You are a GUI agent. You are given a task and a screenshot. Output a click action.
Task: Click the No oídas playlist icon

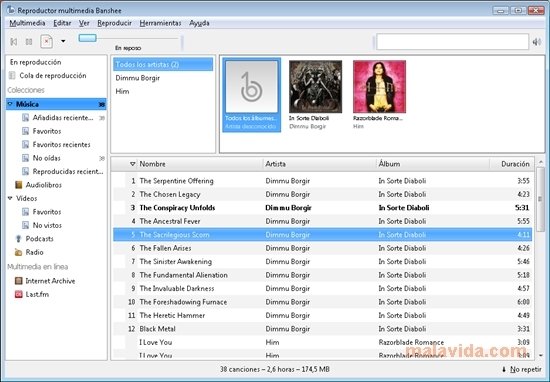(25, 158)
